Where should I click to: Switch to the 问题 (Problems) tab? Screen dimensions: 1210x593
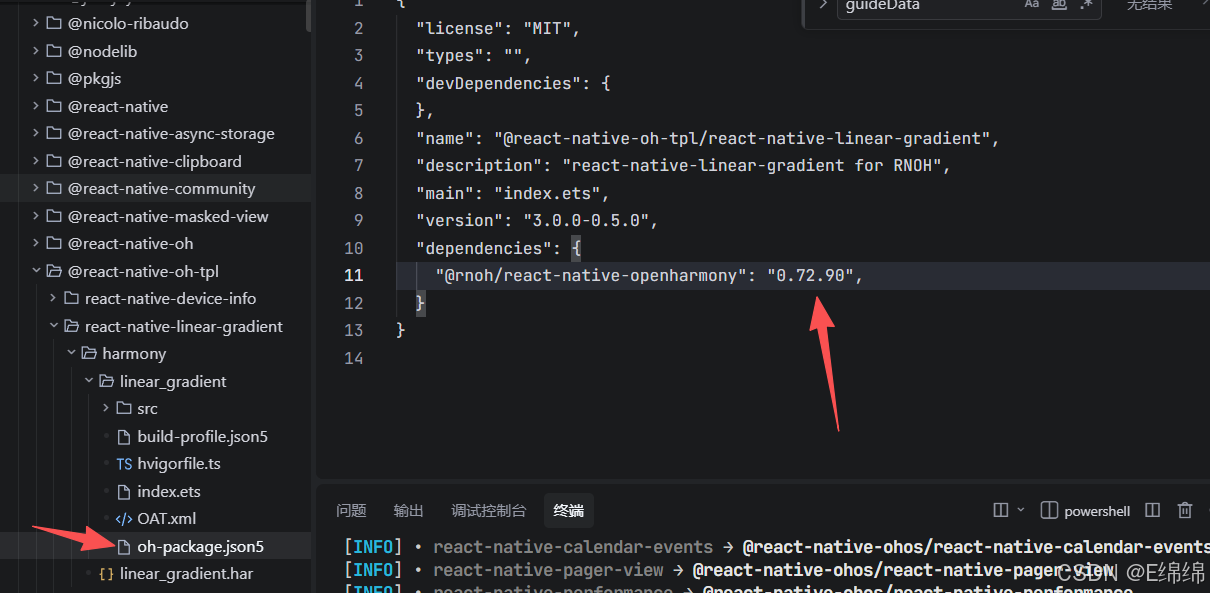pos(351,510)
